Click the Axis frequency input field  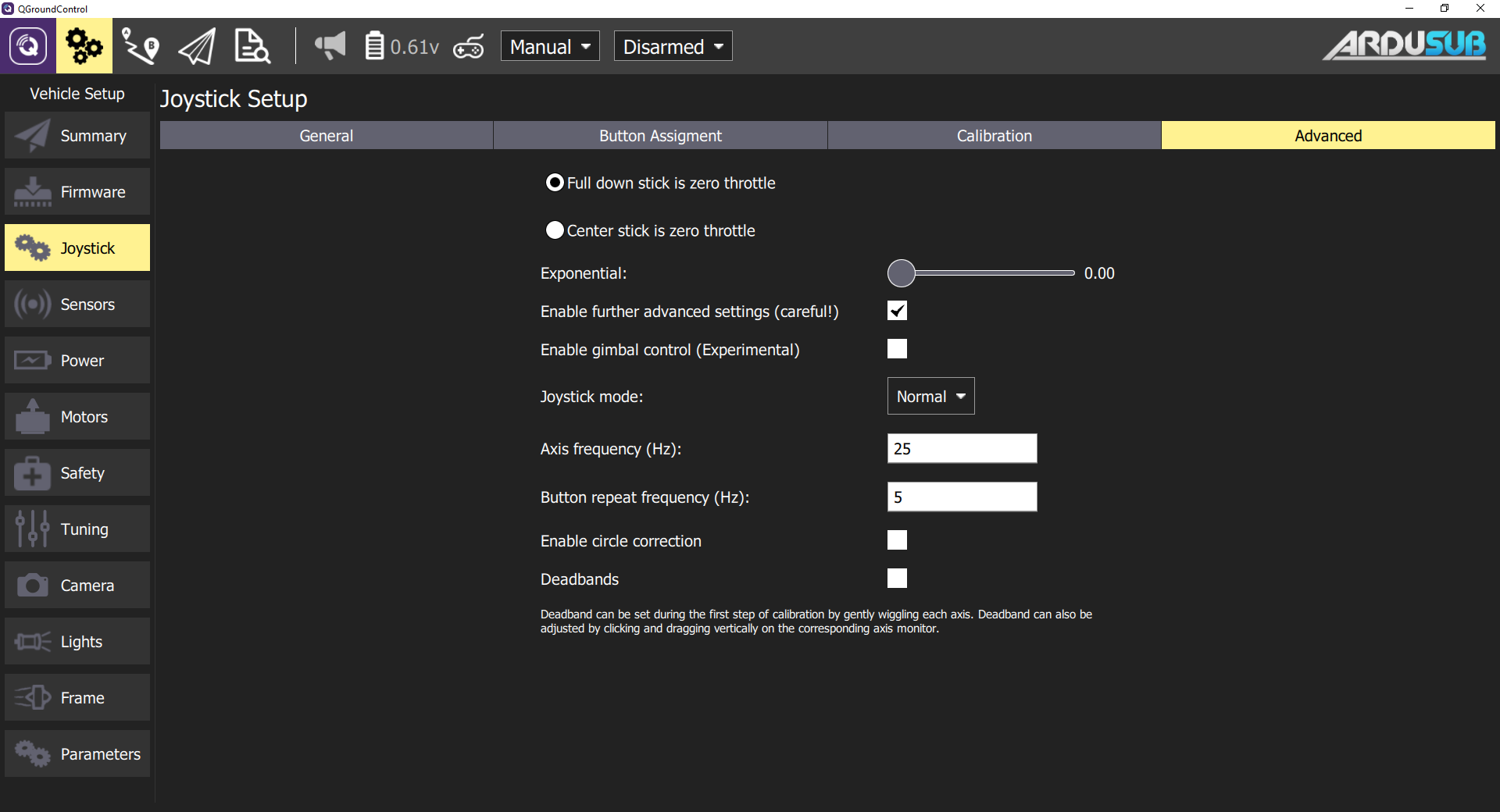click(962, 449)
